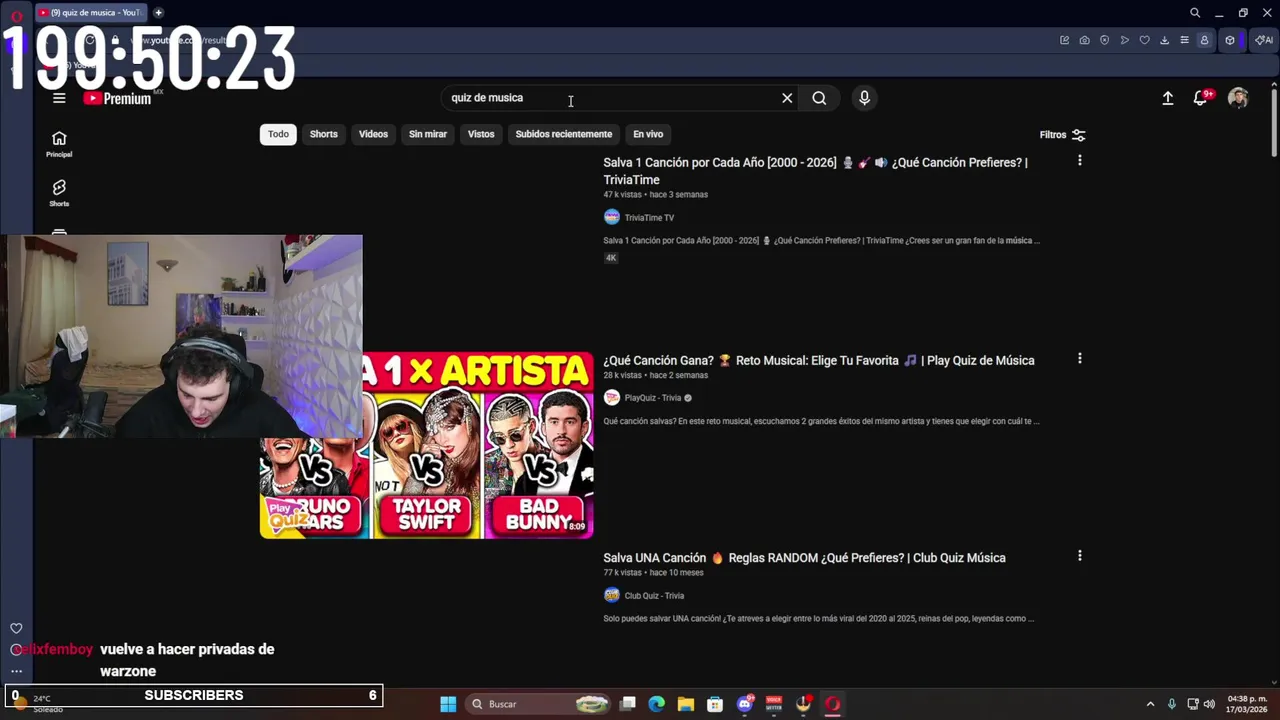This screenshot has width=1280, height=720.
Task: Open the browser AI assistant button
Action: (x=1264, y=40)
